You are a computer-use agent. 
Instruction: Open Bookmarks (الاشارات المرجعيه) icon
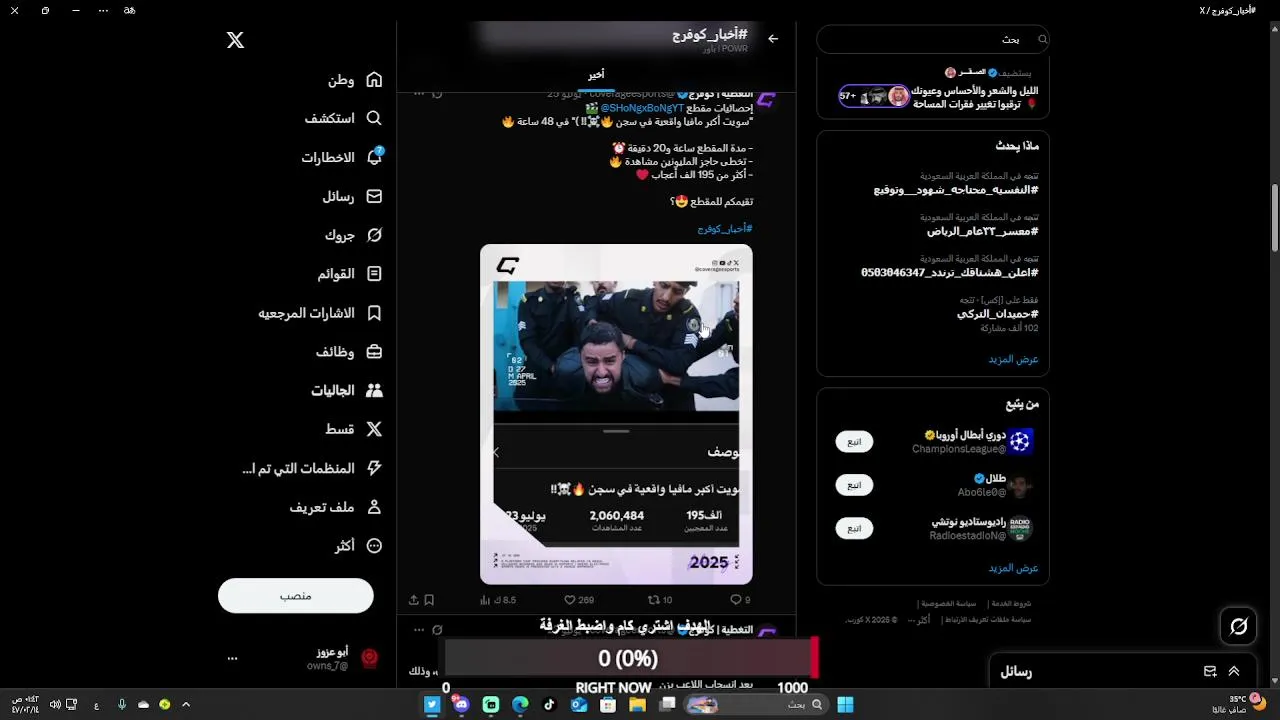pyautogui.click(x=374, y=313)
